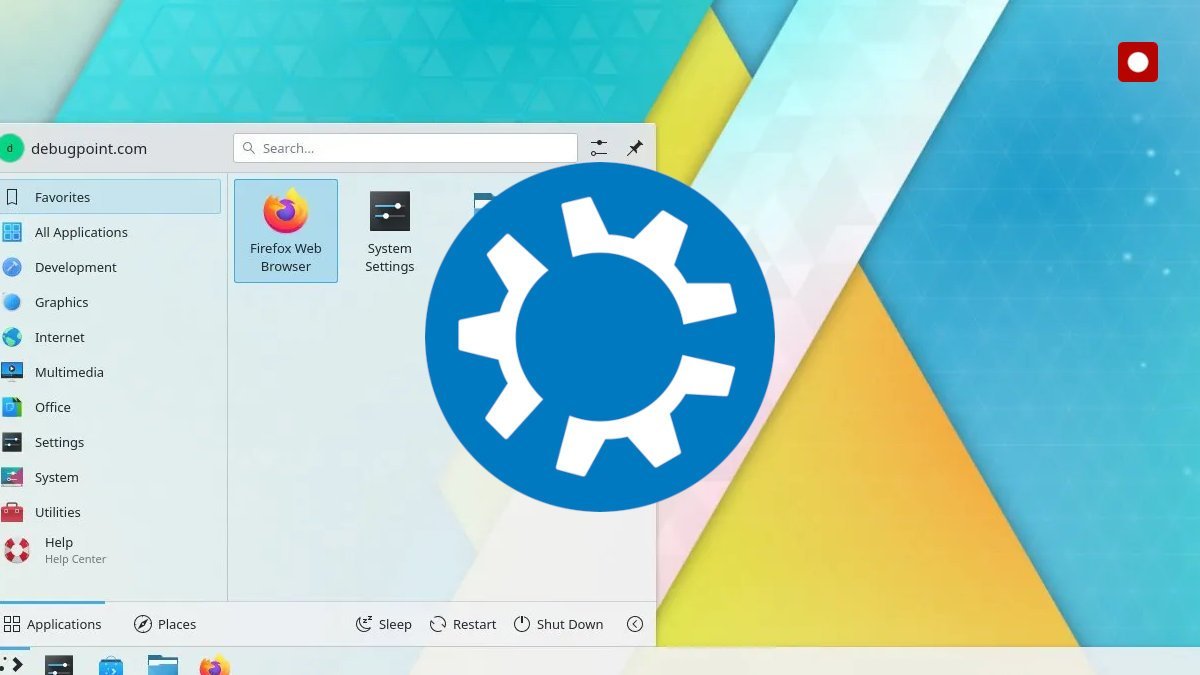This screenshot has width=1200, height=675.
Task: Open the Multimedia applications category
Action: (x=69, y=372)
